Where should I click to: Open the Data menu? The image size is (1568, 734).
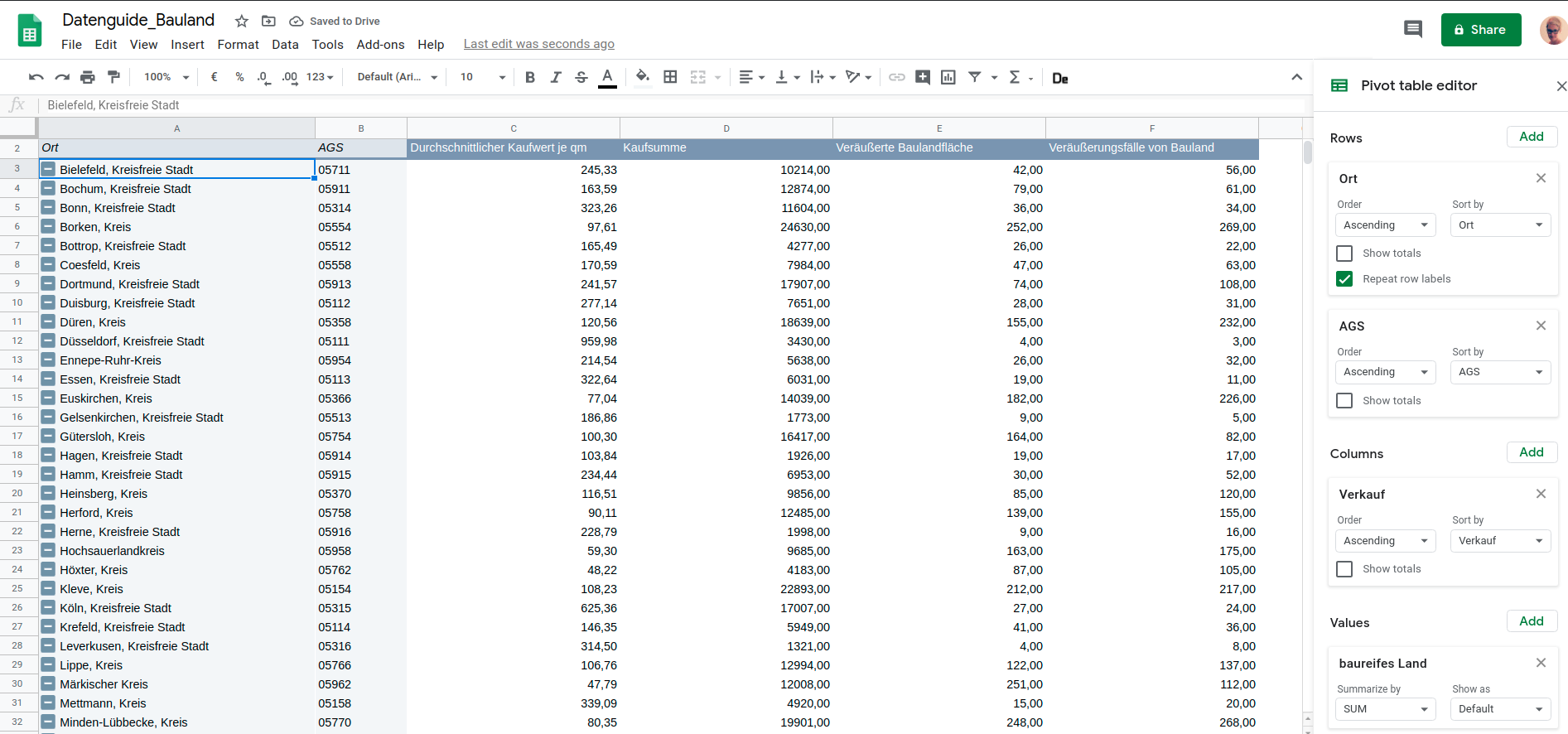pyautogui.click(x=285, y=45)
